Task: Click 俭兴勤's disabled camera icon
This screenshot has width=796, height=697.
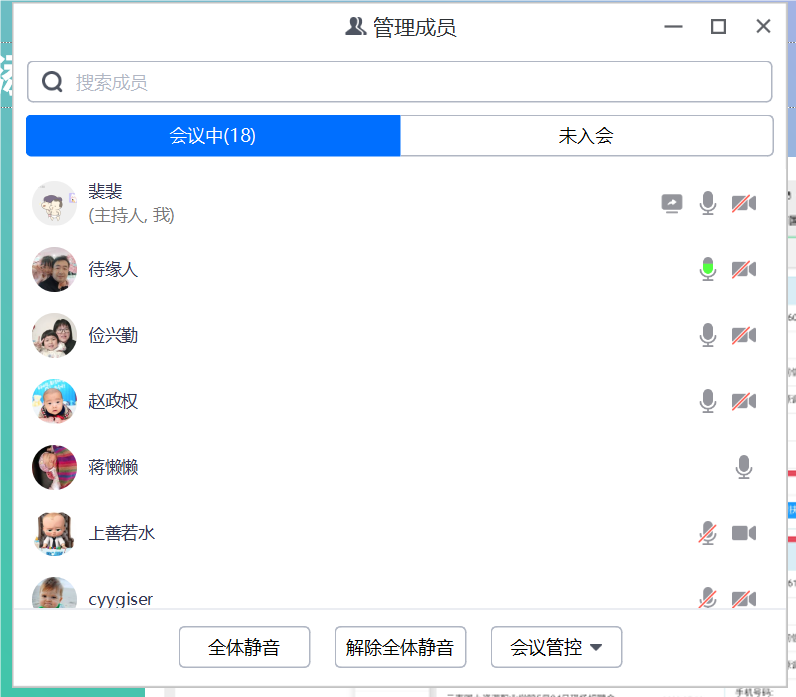Action: pos(743,335)
